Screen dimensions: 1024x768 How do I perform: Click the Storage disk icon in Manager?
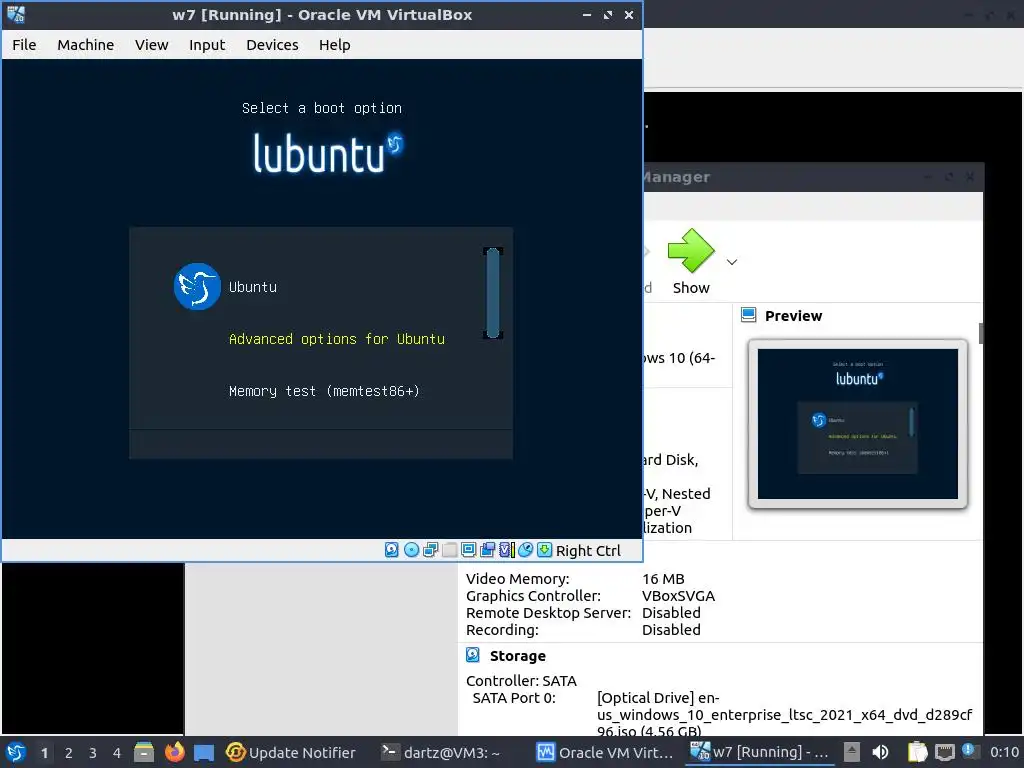473,655
